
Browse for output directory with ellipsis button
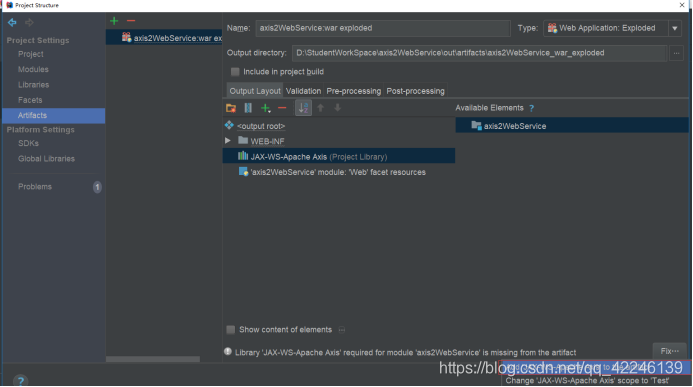676,53
